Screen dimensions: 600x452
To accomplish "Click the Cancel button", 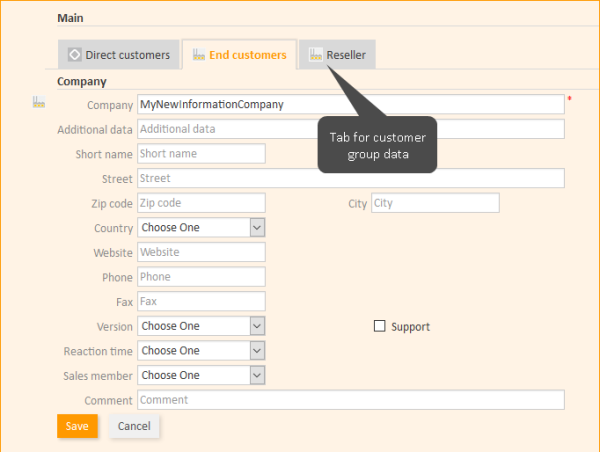I will (x=134, y=426).
